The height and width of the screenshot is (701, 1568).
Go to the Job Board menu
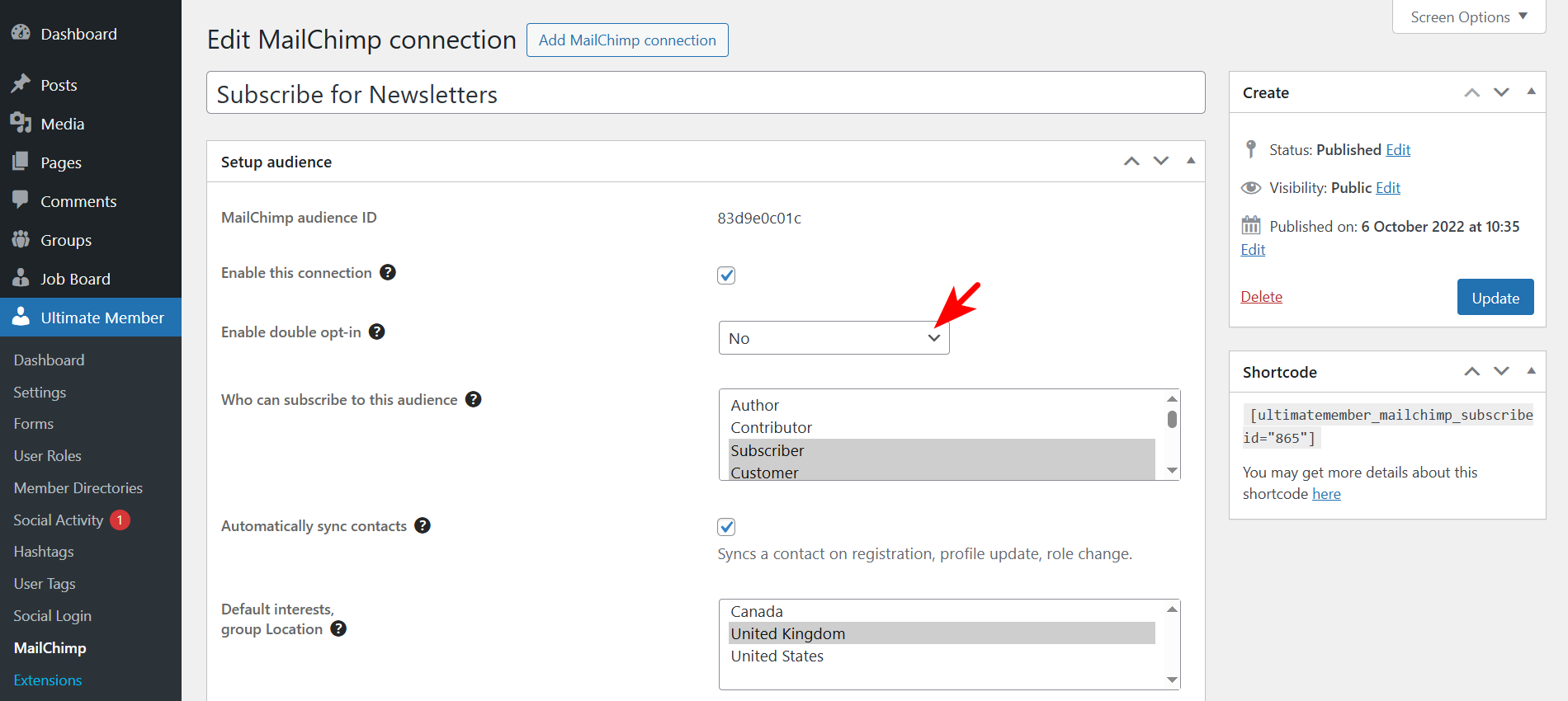[75, 279]
